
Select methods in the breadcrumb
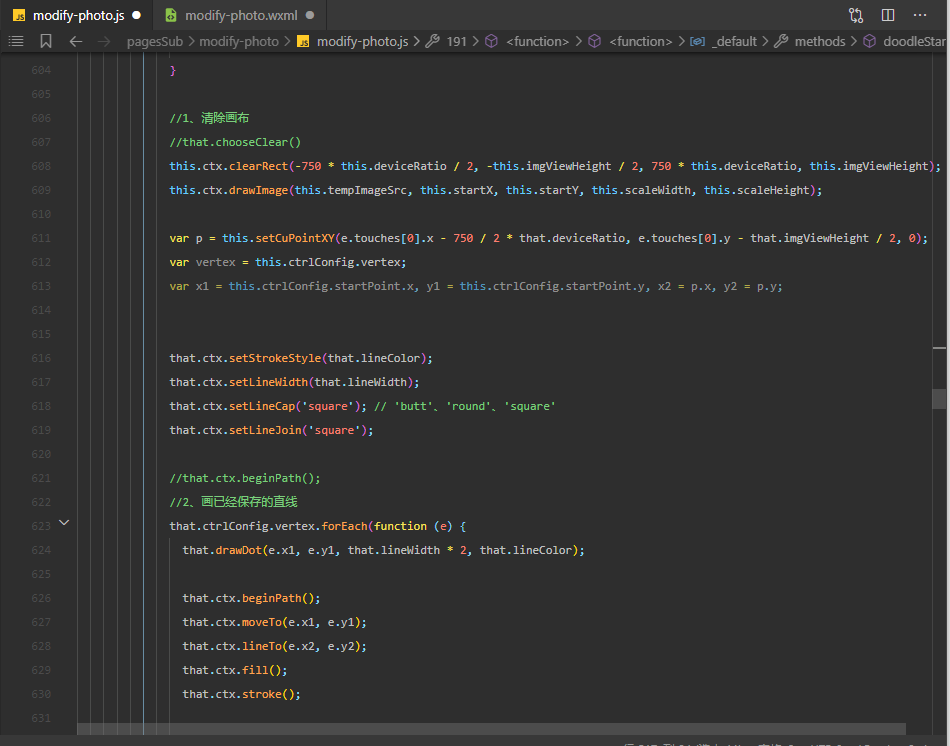click(820, 41)
